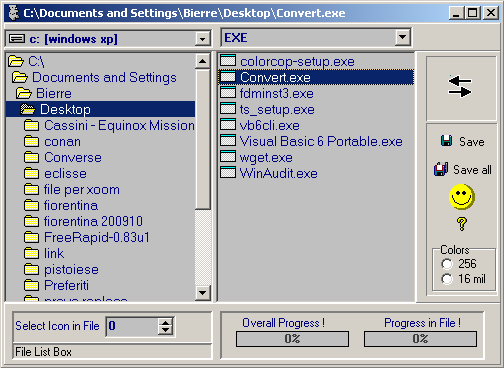Select wget.exe in file list
The image size is (504, 368).
[266, 157]
